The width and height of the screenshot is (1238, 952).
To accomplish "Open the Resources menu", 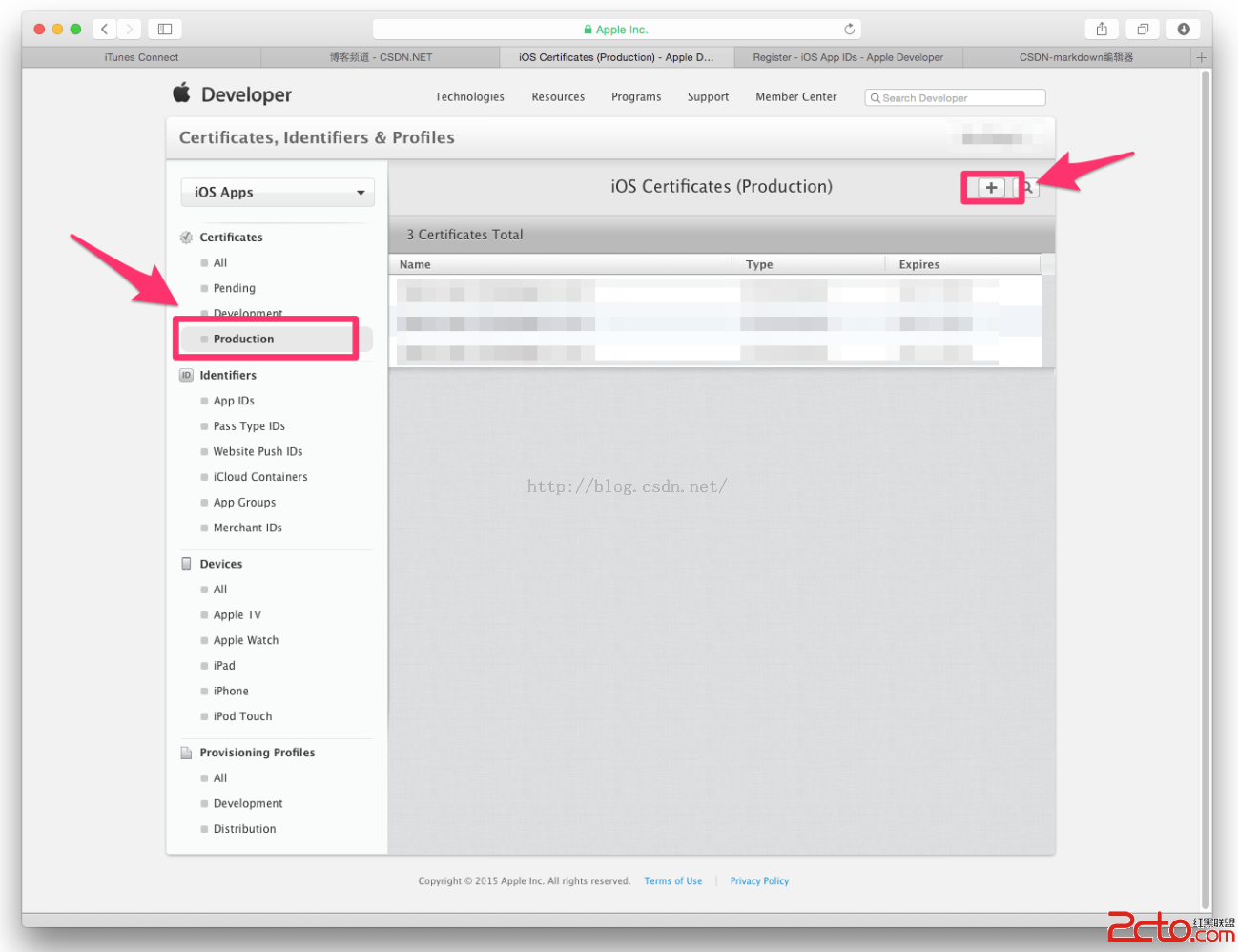I will (x=558, y=97).
